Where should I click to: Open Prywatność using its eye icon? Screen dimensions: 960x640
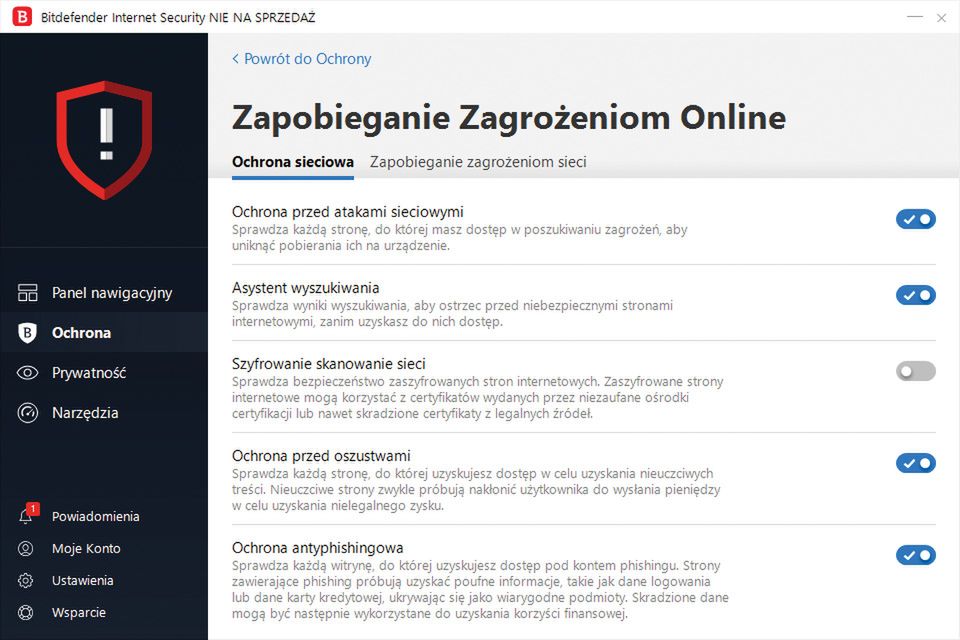click(x=27, y=372)
